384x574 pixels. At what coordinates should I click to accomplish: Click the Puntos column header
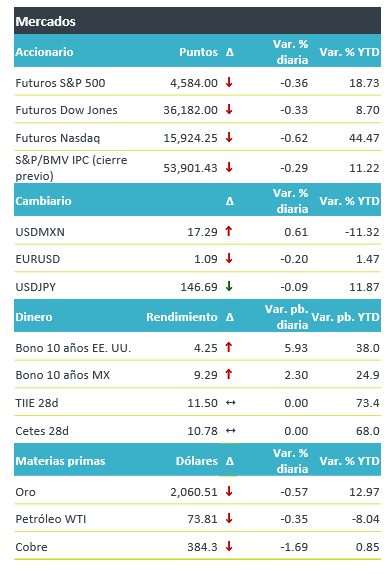[198, 52]
